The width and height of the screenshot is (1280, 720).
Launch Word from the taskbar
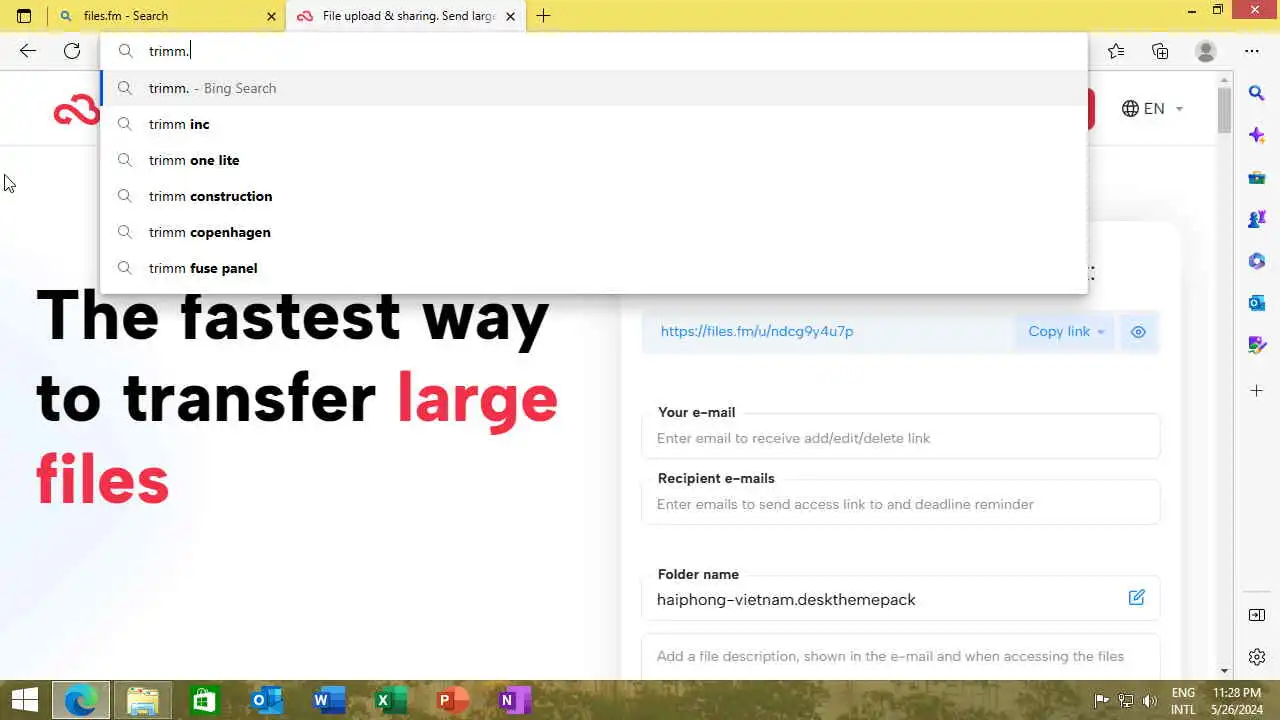pos(329,700)
